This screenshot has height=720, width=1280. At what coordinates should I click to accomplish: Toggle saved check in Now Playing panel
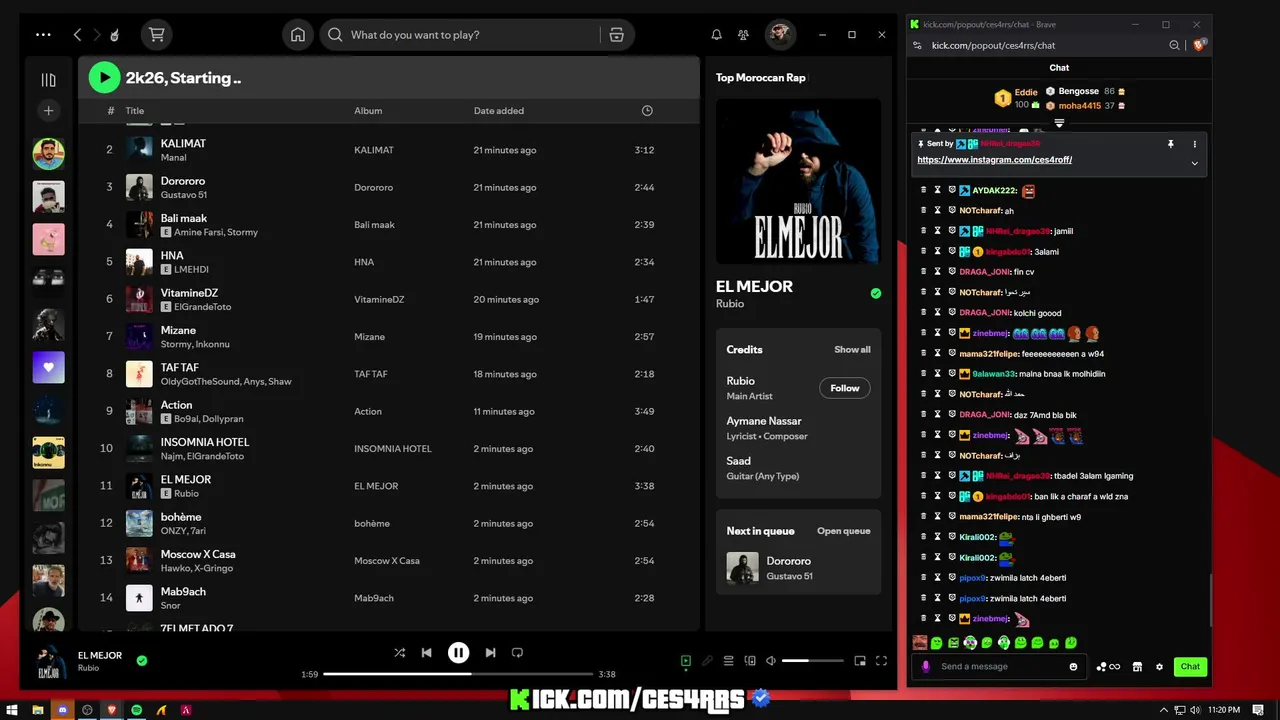pos(876,294)
